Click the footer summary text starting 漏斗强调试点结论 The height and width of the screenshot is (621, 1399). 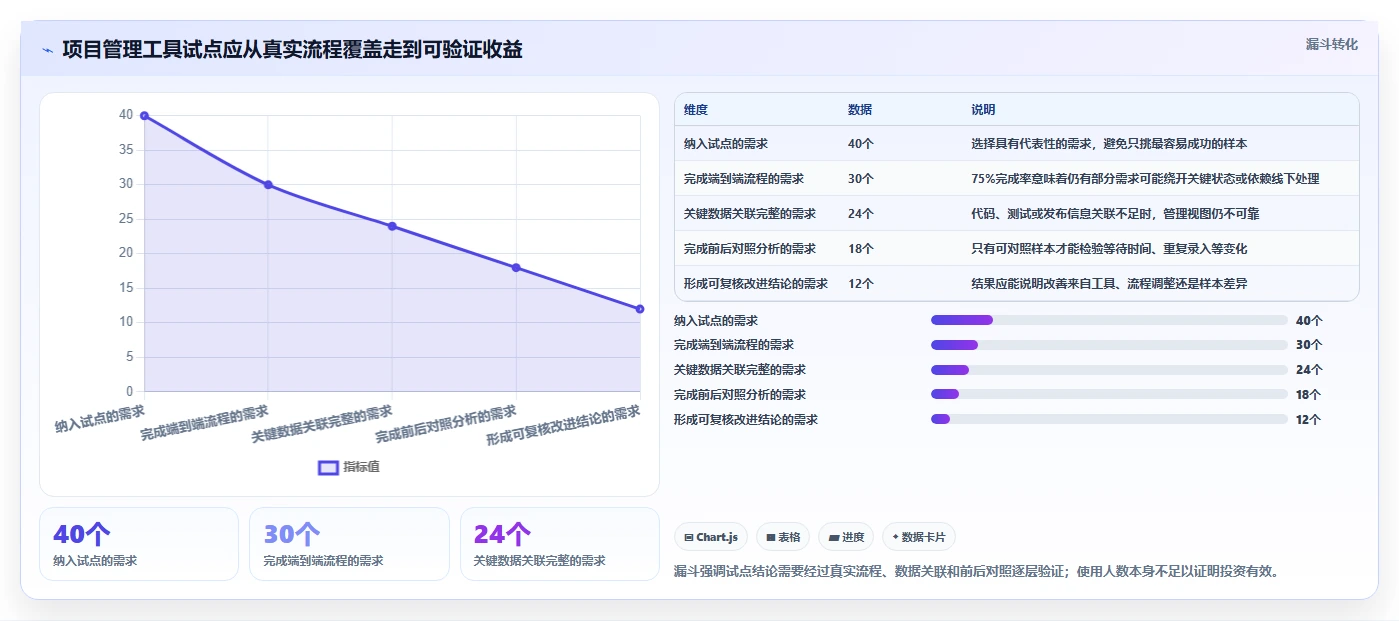click(977, 572)
